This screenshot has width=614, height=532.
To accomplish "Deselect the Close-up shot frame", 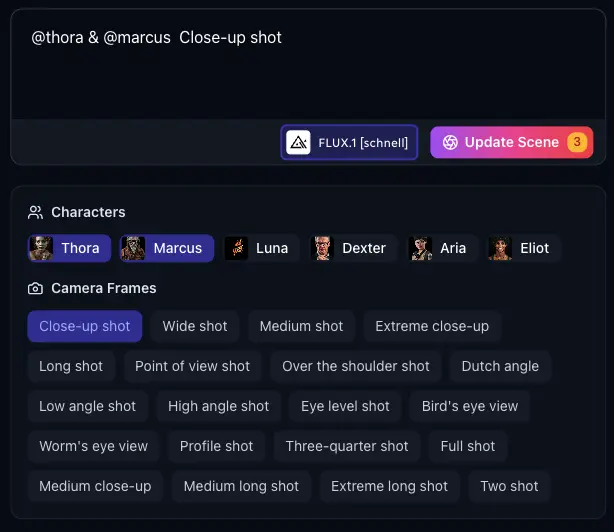I will coord(85,326).
